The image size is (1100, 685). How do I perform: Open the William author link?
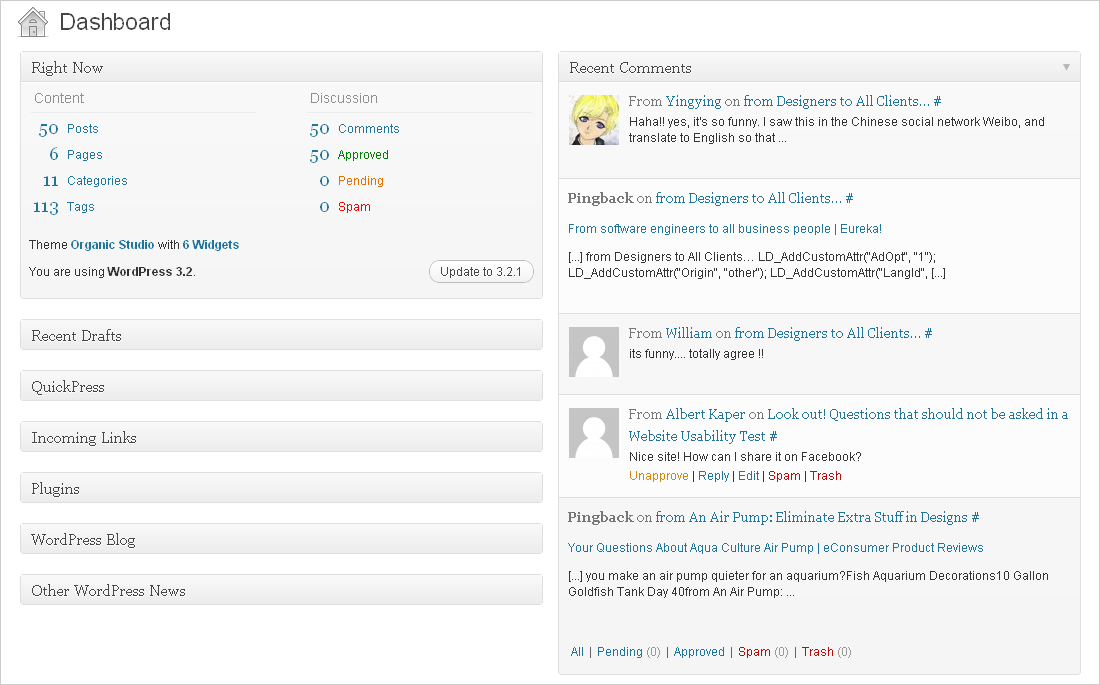(x=689, y=333)
